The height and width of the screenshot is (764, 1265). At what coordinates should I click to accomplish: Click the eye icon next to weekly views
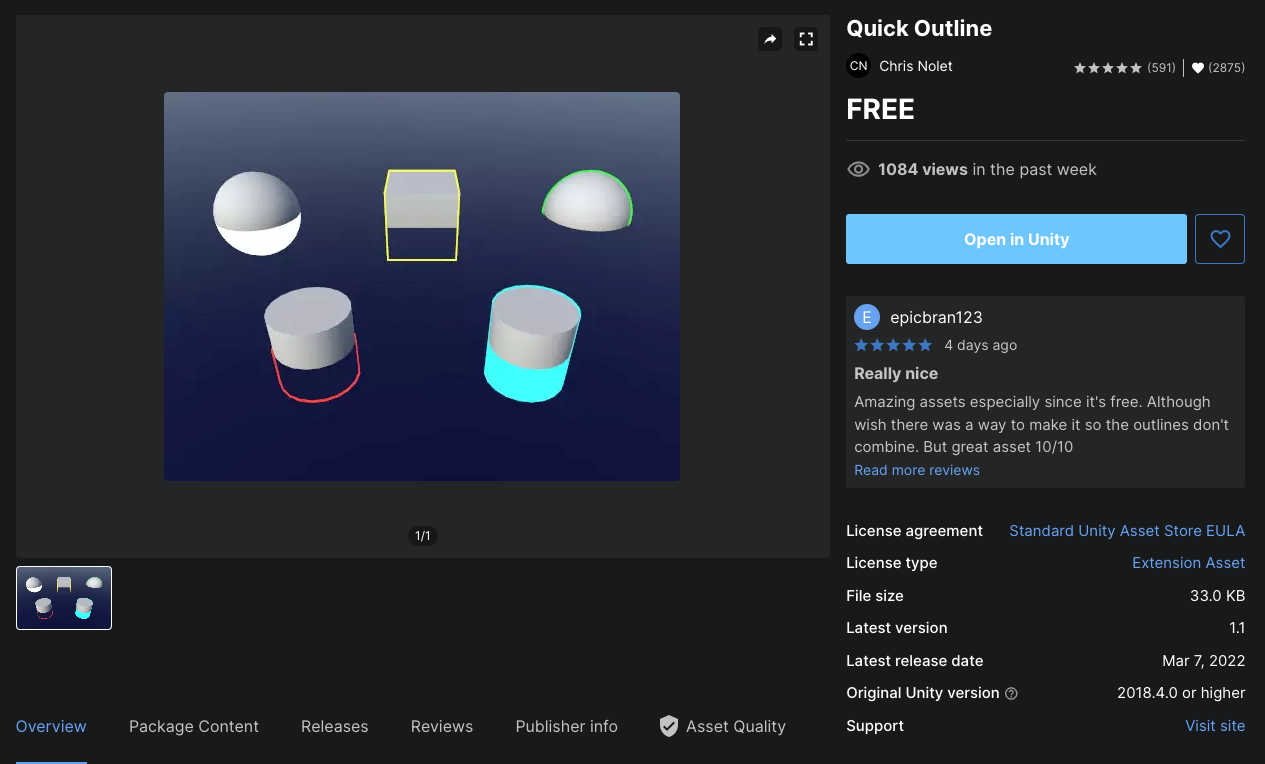pos(858,169)
